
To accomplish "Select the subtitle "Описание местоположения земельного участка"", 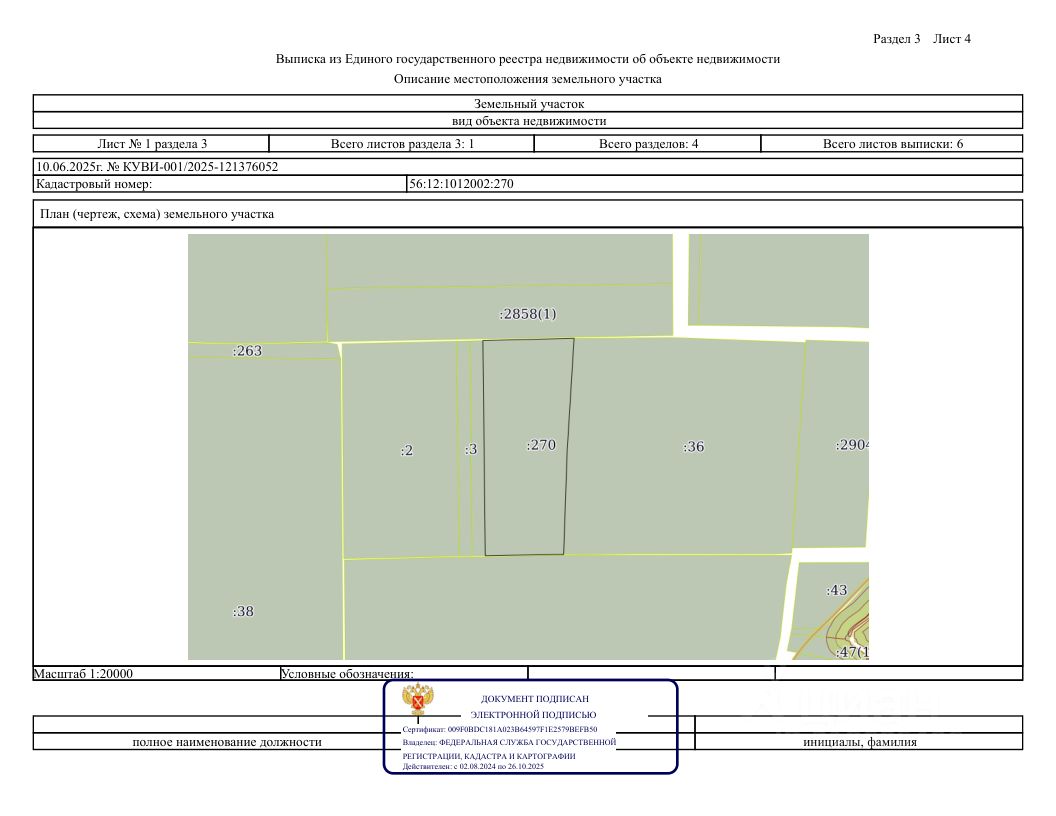I will point(528,79).
